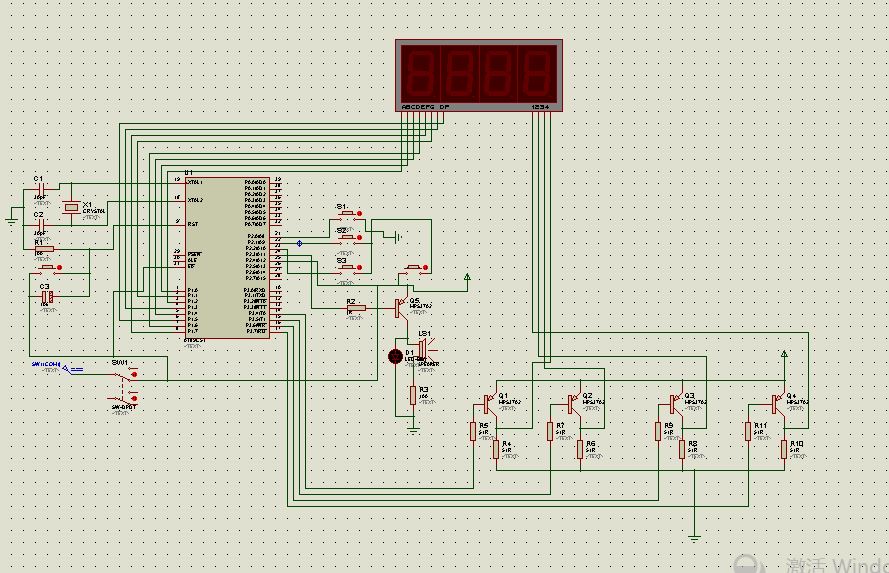Click the U1 microcontroller chip

228,258
